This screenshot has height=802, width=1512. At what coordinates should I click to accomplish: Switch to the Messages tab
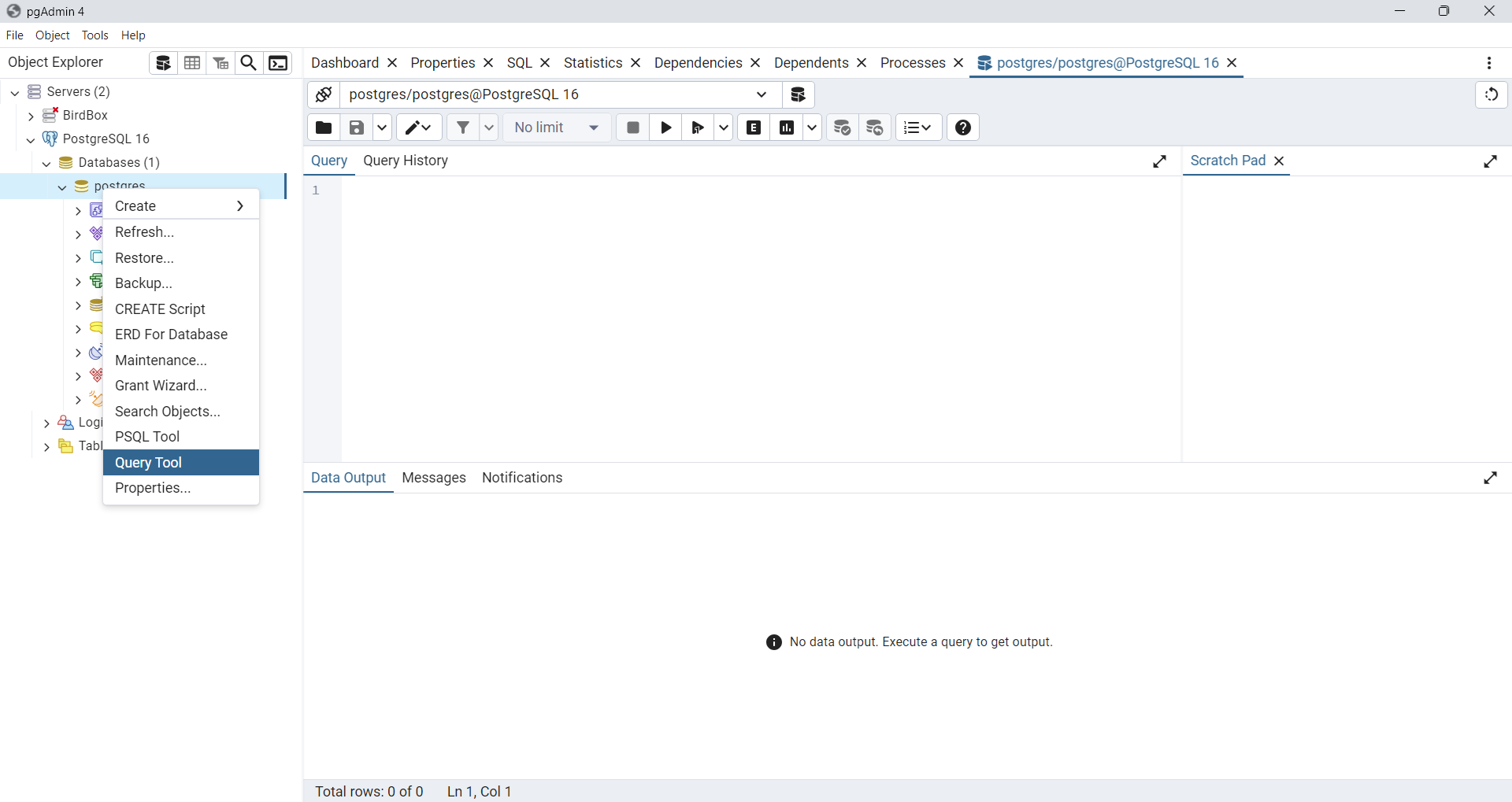point(434,478)
